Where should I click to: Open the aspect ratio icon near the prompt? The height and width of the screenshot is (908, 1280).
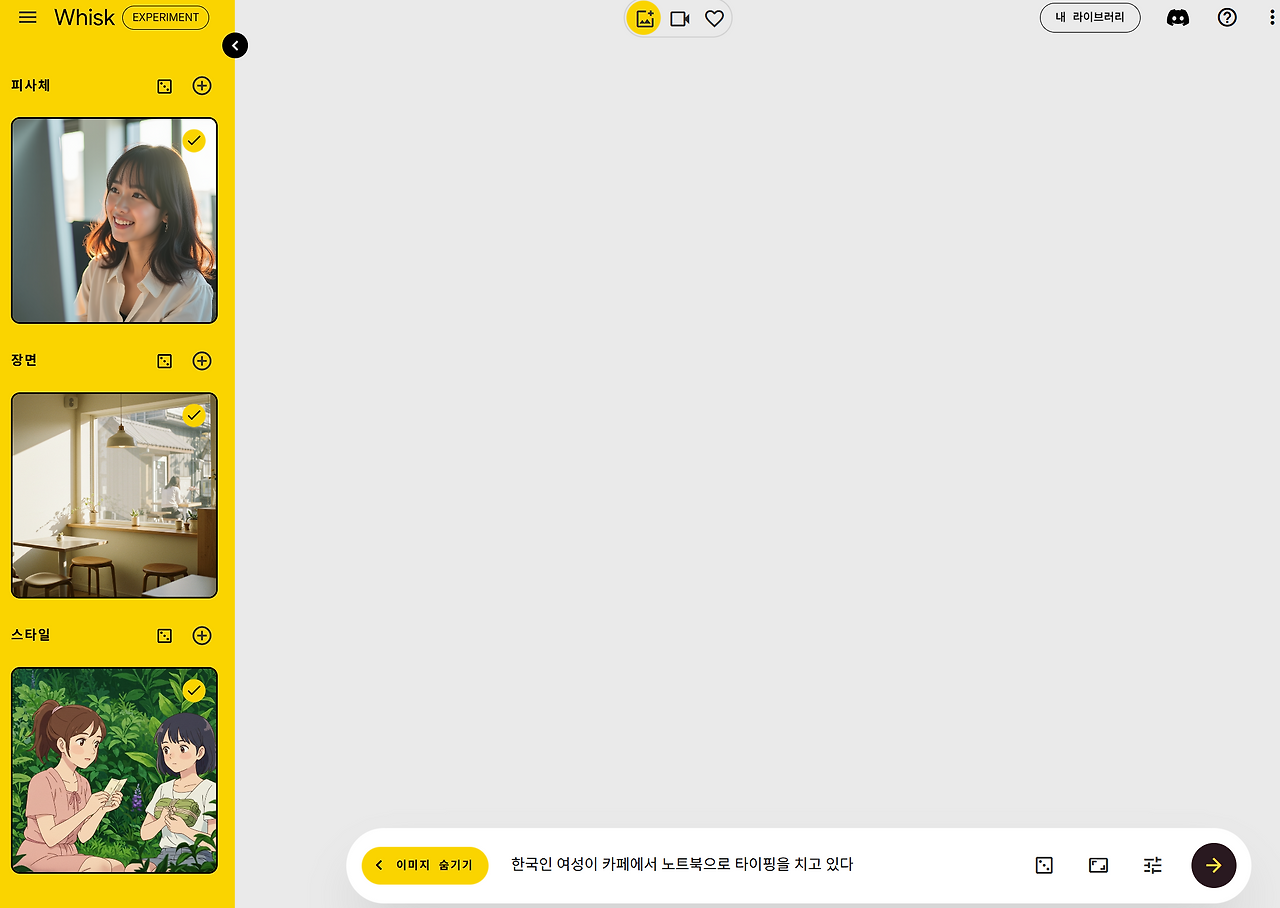[x=1098, y=865]
